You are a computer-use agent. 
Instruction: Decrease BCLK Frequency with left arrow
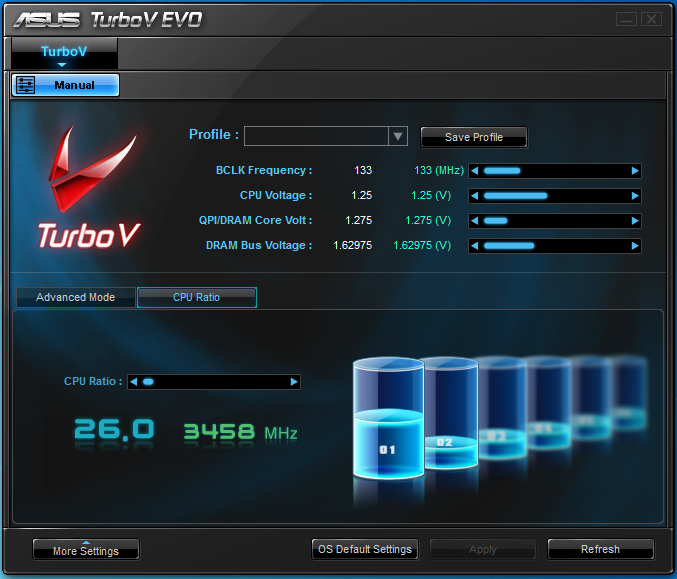[x=475, y=171]
